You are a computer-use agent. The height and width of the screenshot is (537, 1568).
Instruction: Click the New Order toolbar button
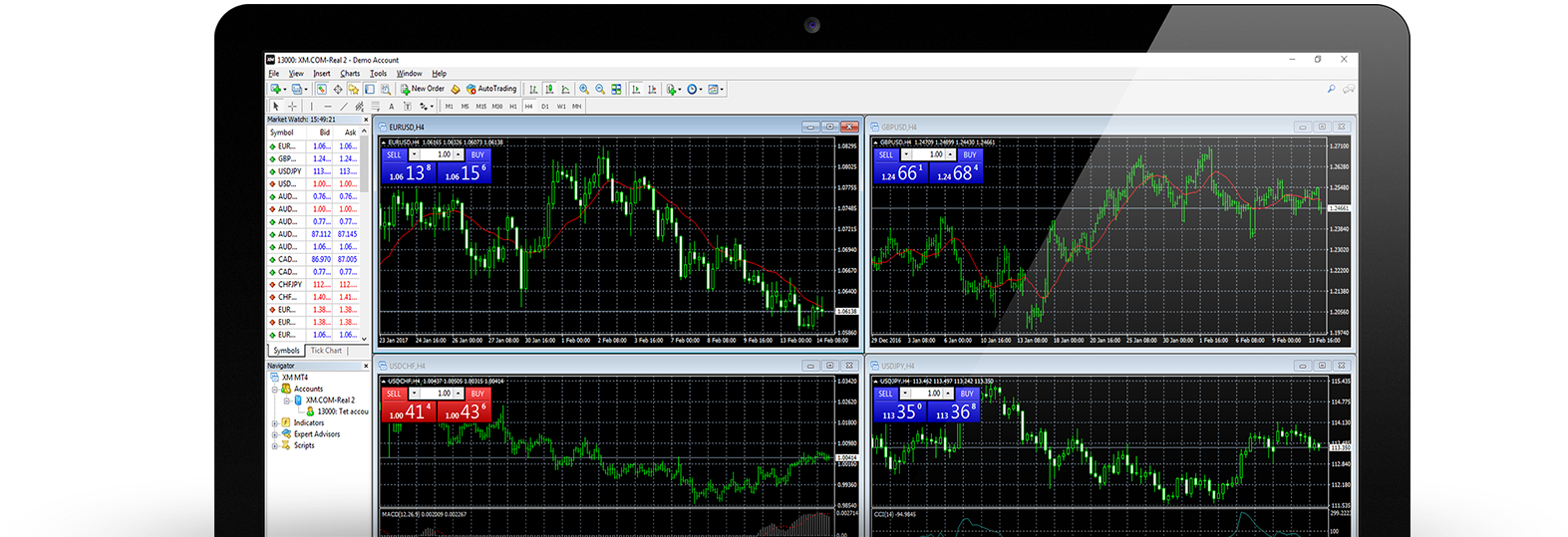423,89
